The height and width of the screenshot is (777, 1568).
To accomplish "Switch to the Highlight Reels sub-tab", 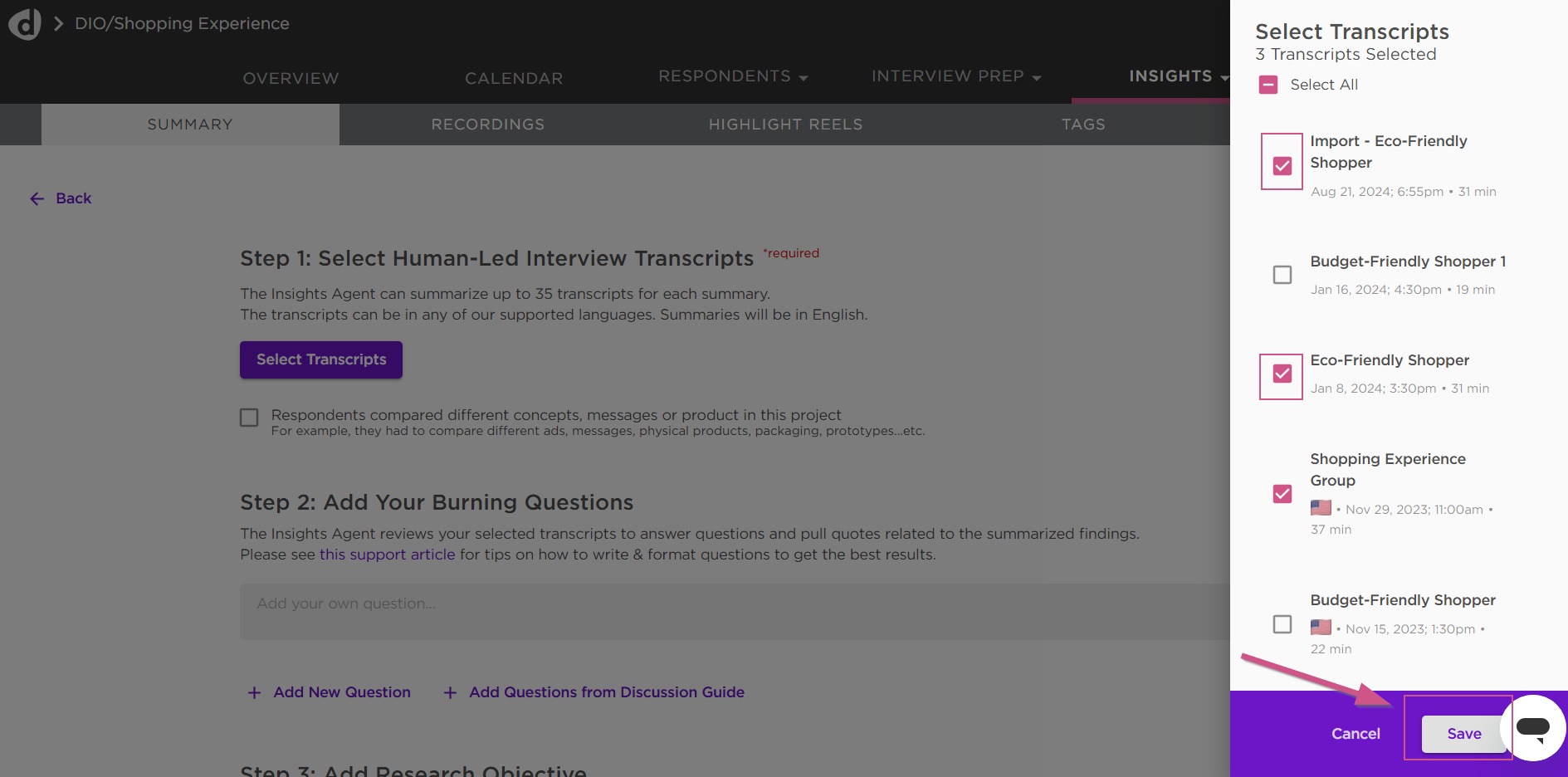I will pos(785,125).
